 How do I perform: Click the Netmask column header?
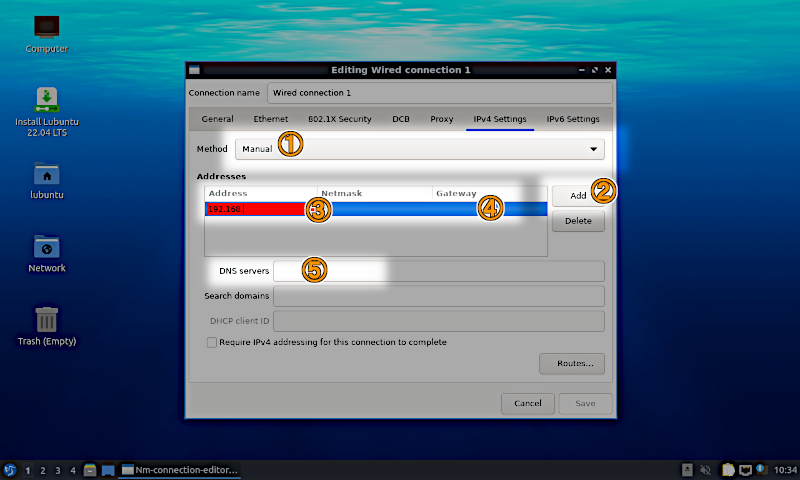[374, 193]
